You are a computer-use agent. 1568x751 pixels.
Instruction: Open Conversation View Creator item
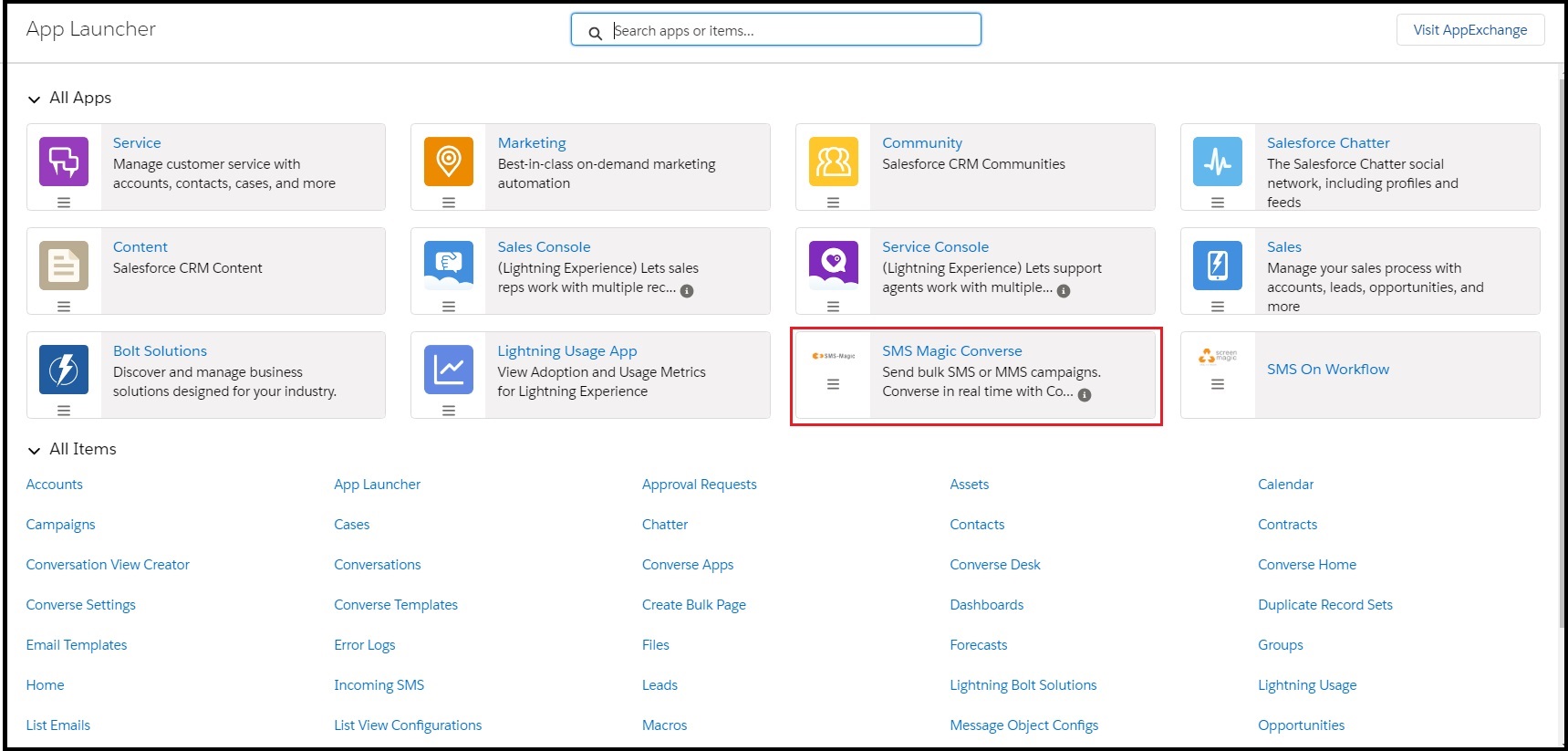(108, 565)
